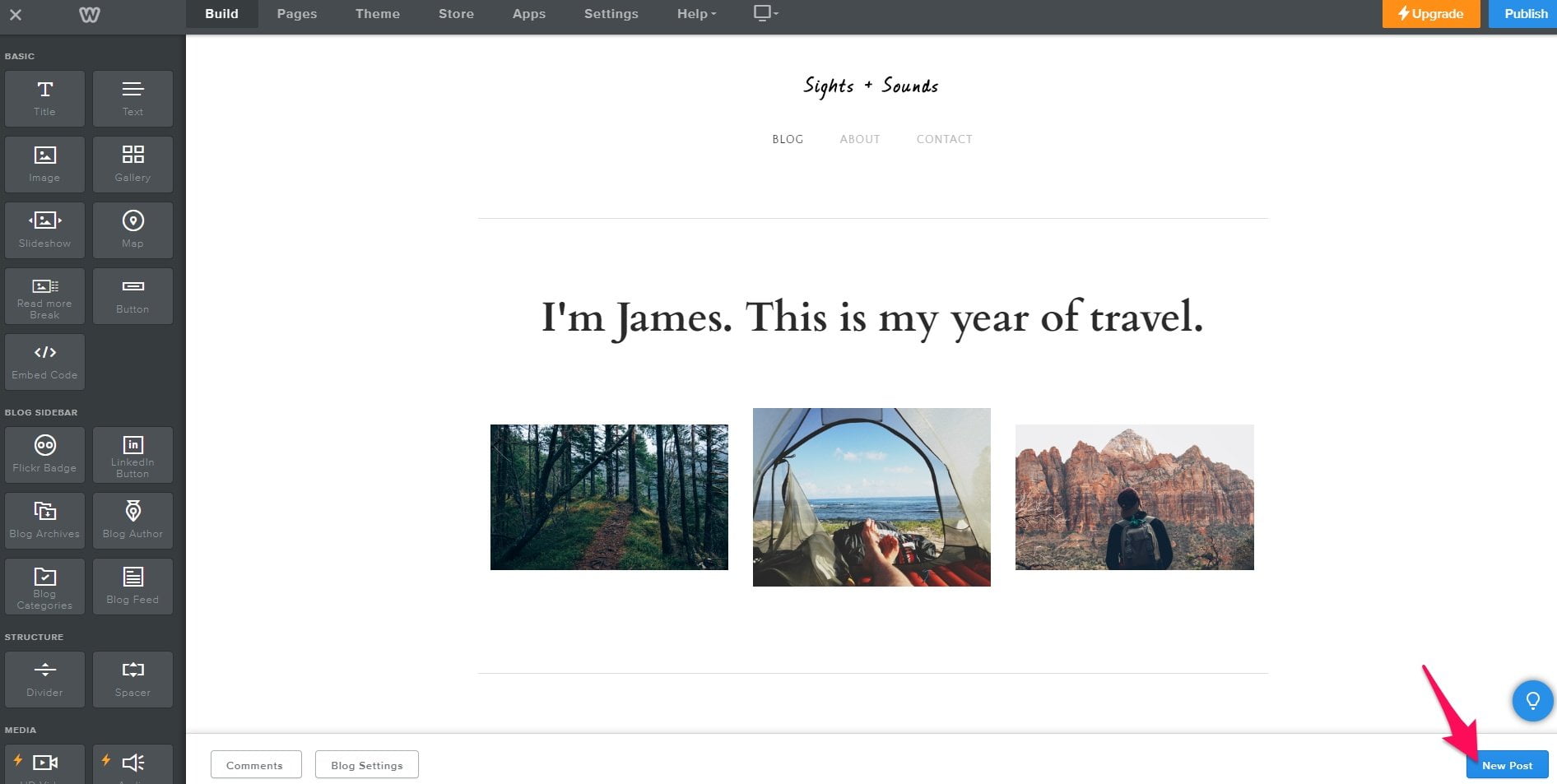Viewport: 1557px width, 784px height.
Task: Select the forest trail photo
Action: pos(609,497)
